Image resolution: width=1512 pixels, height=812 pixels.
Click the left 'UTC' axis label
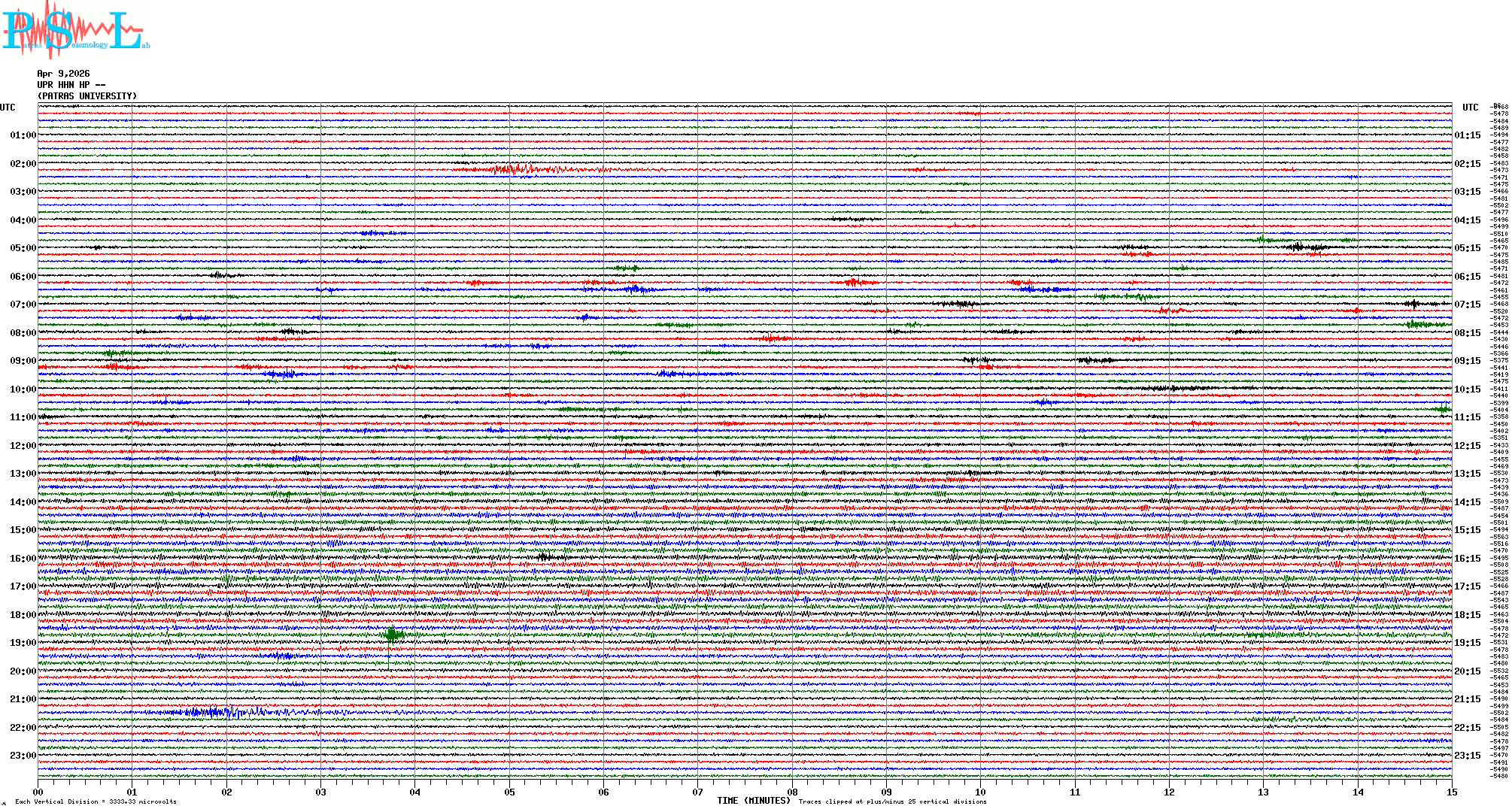(x=8, y=108)
